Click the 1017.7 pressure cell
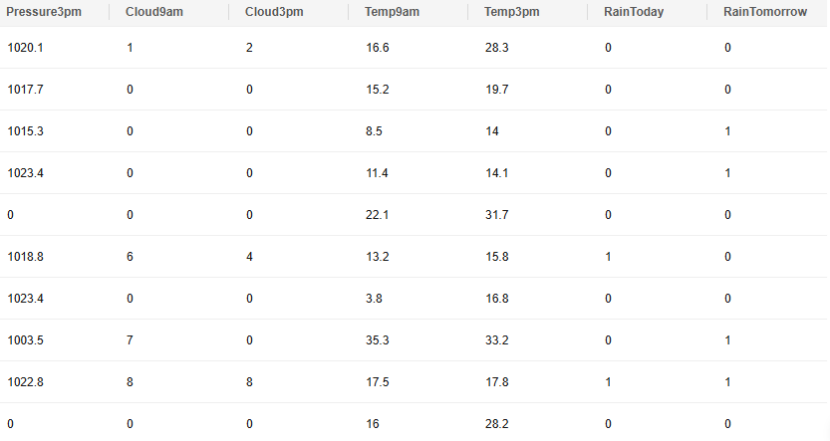This screenshot has height=441, width=830. [25, 90]
